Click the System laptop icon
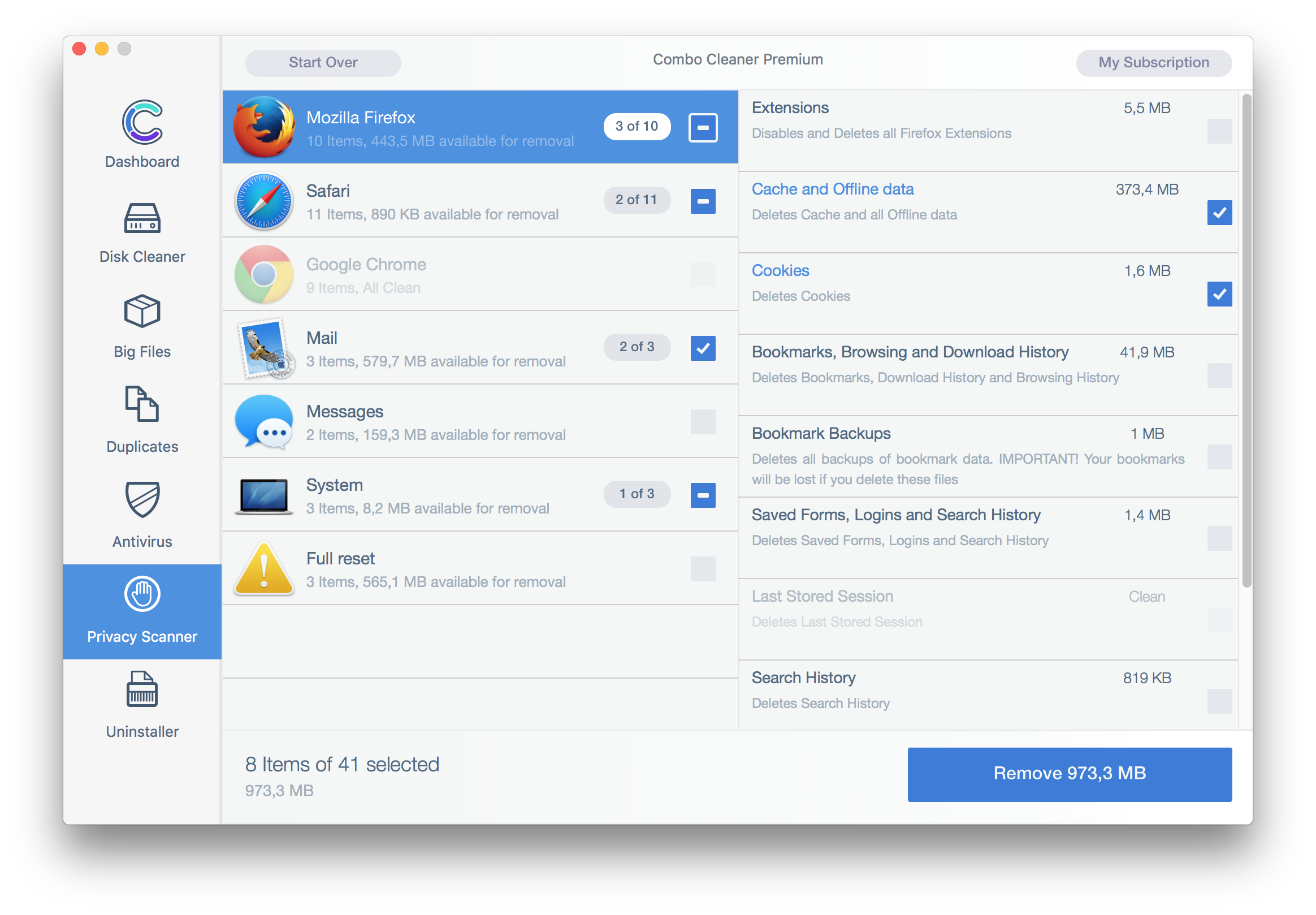This screenshot has height=915, width=1316. coord(263,496)
